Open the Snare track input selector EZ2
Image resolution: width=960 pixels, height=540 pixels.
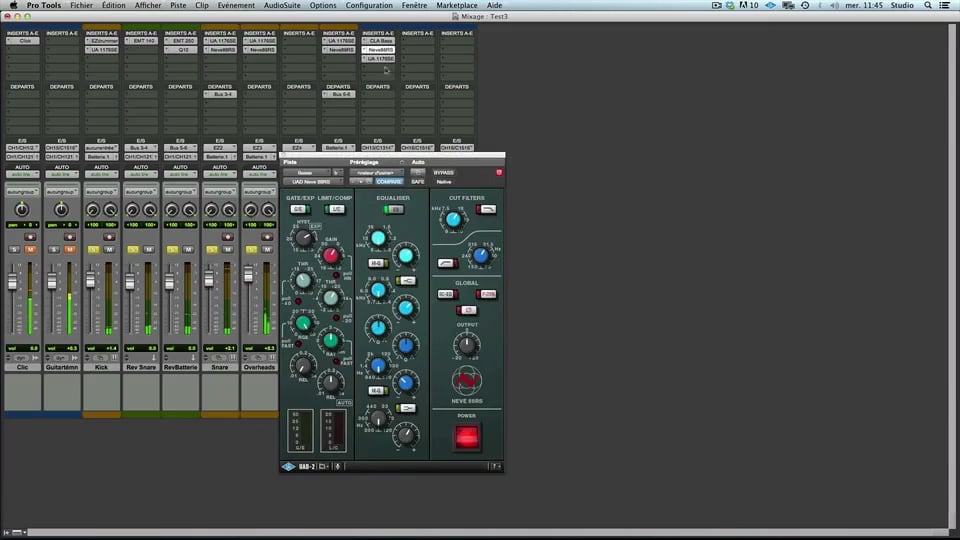(220, 148)
